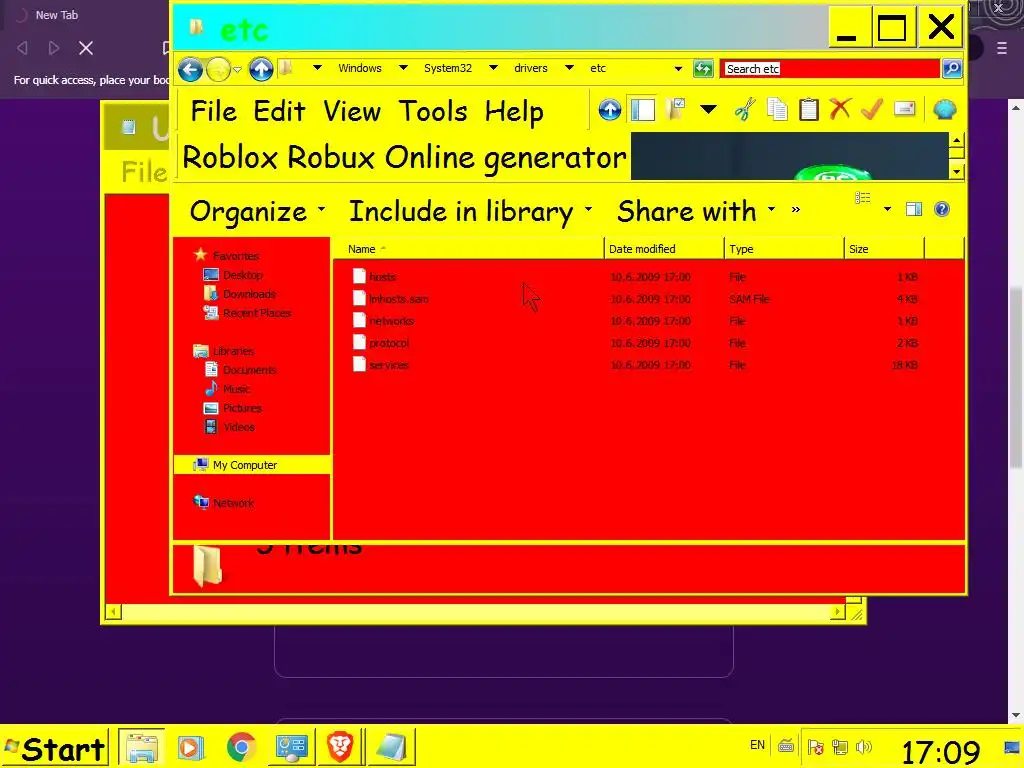Open the address bar history dropdown
This screenshot has width=1024, height=768.
(679, 69)
